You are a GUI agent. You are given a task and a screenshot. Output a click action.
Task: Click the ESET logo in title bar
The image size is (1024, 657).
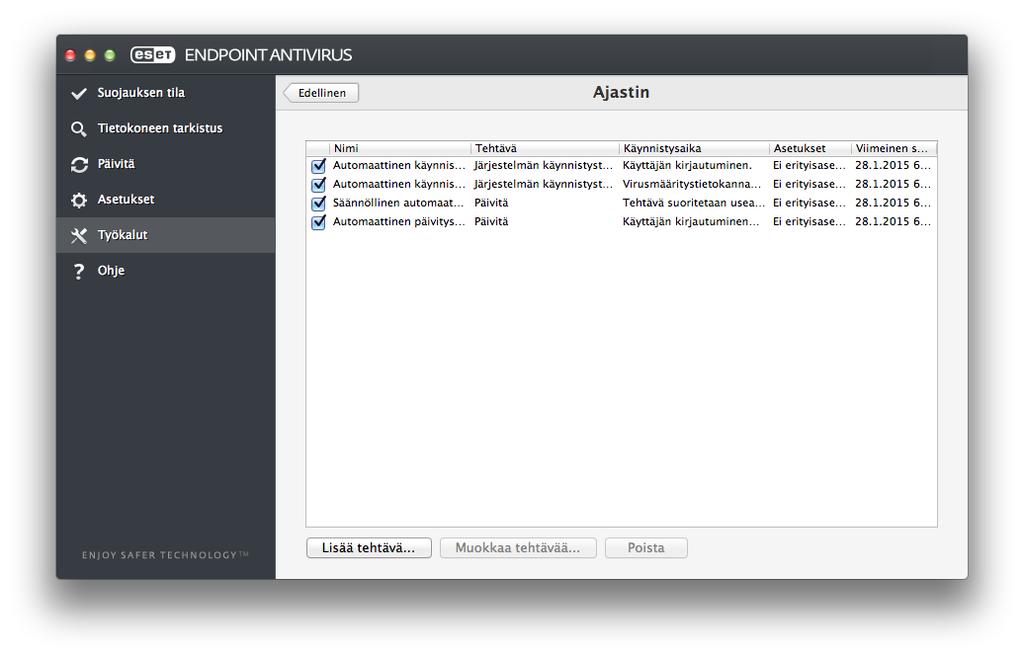pyautogui.click(x=153, y=55)
